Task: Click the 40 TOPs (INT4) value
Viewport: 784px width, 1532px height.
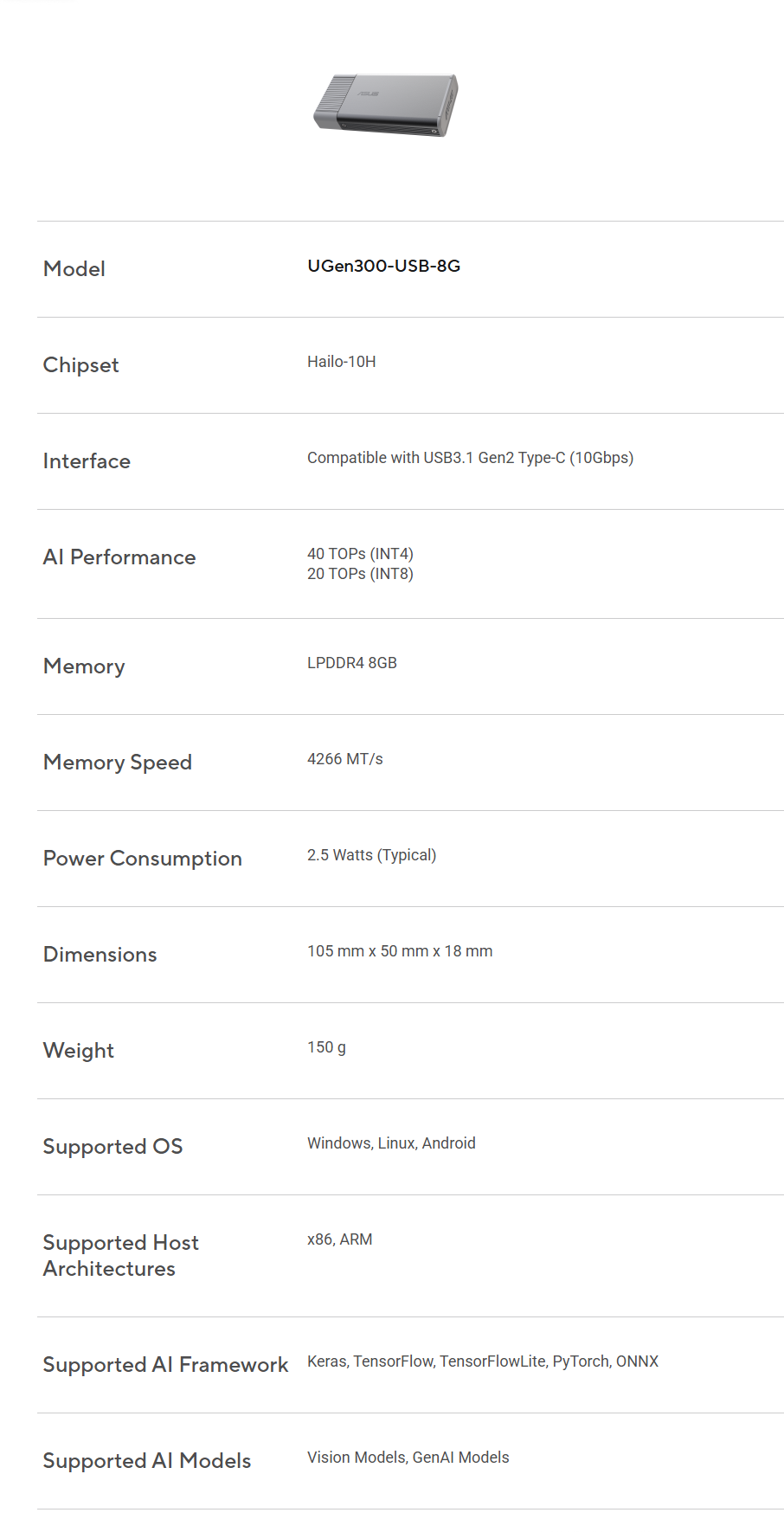Action: pos(360,554)
